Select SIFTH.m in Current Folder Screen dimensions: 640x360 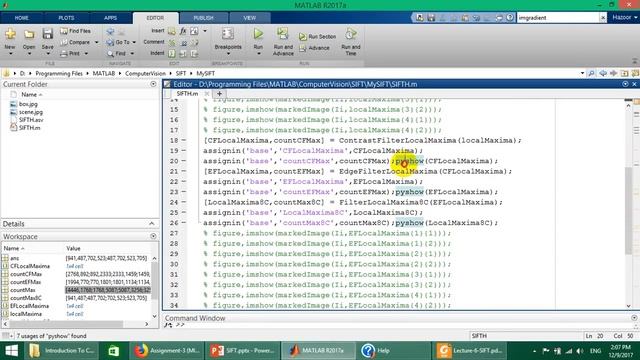pyautogui.click(x=29, y=128)
